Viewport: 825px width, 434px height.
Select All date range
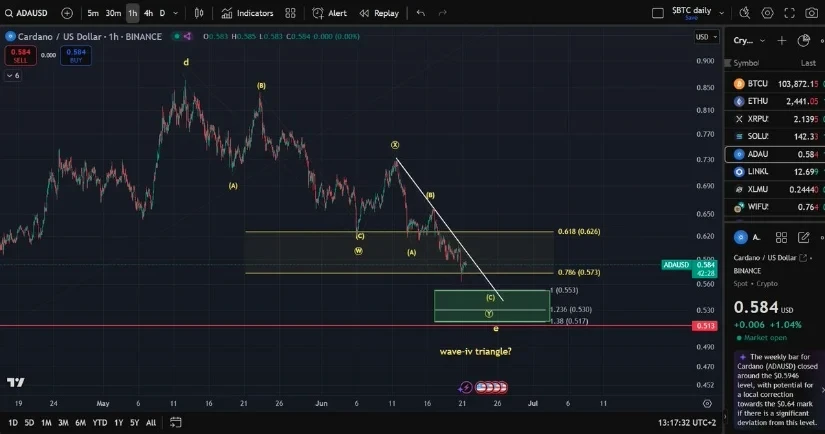point(151,422)
